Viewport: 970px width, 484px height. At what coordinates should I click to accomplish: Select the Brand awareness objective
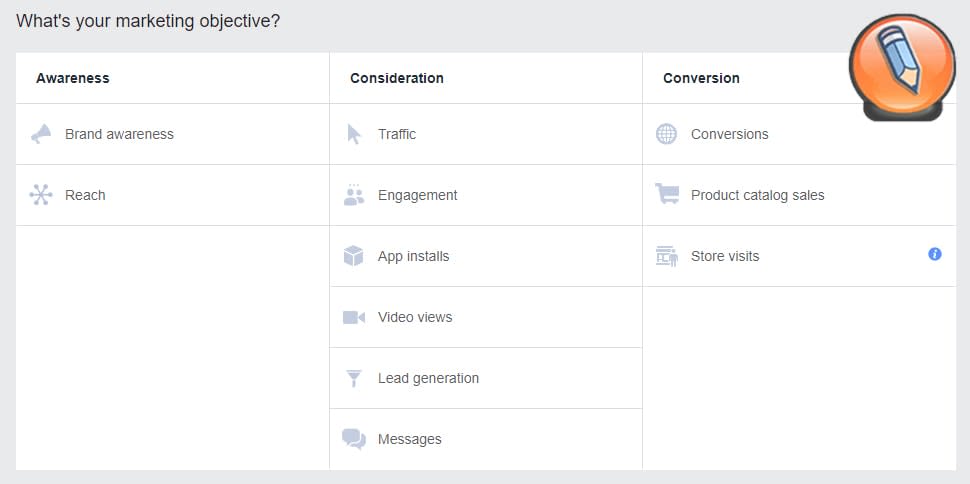(119, 134)
